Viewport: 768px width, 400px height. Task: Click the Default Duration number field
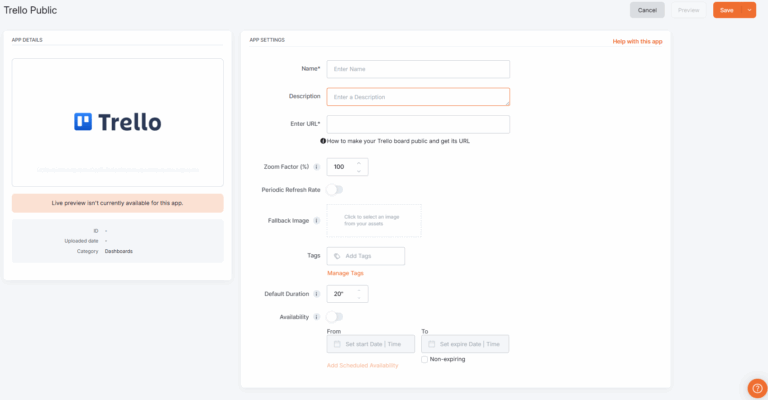(347, 294)
